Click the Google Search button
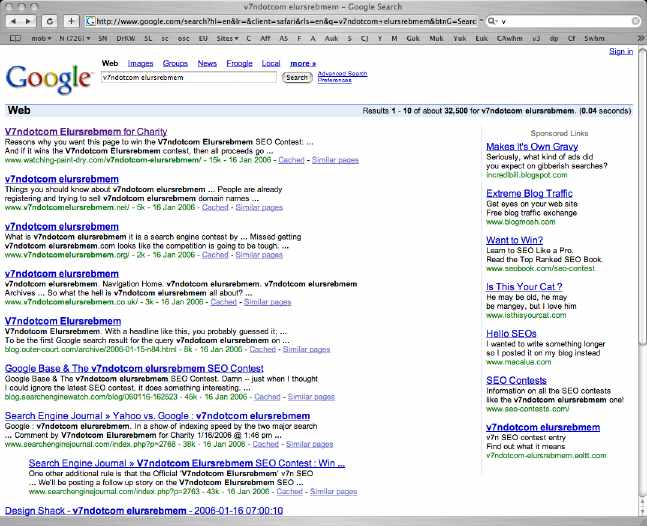Viewport: 647px width, 526px height. pos(297,77)
